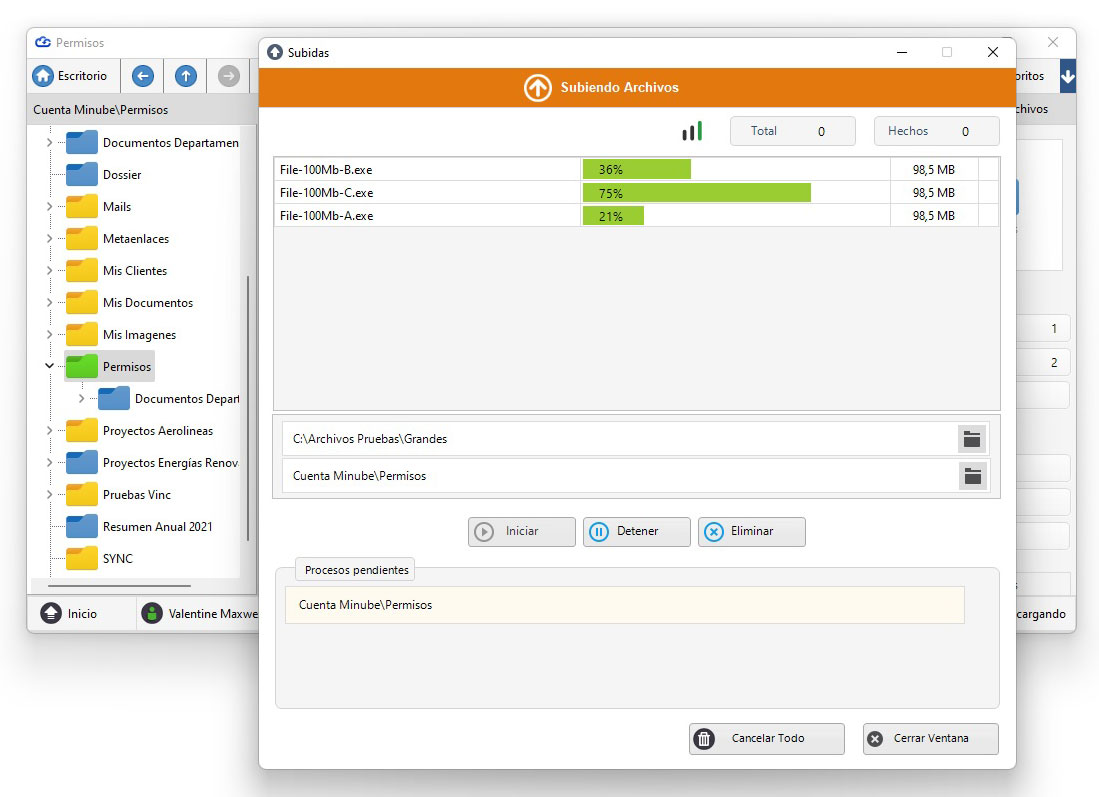Click the blue download arrow icon
Screen dimensions: 1099x797
pyautogui.click(x=1067, y=76)
